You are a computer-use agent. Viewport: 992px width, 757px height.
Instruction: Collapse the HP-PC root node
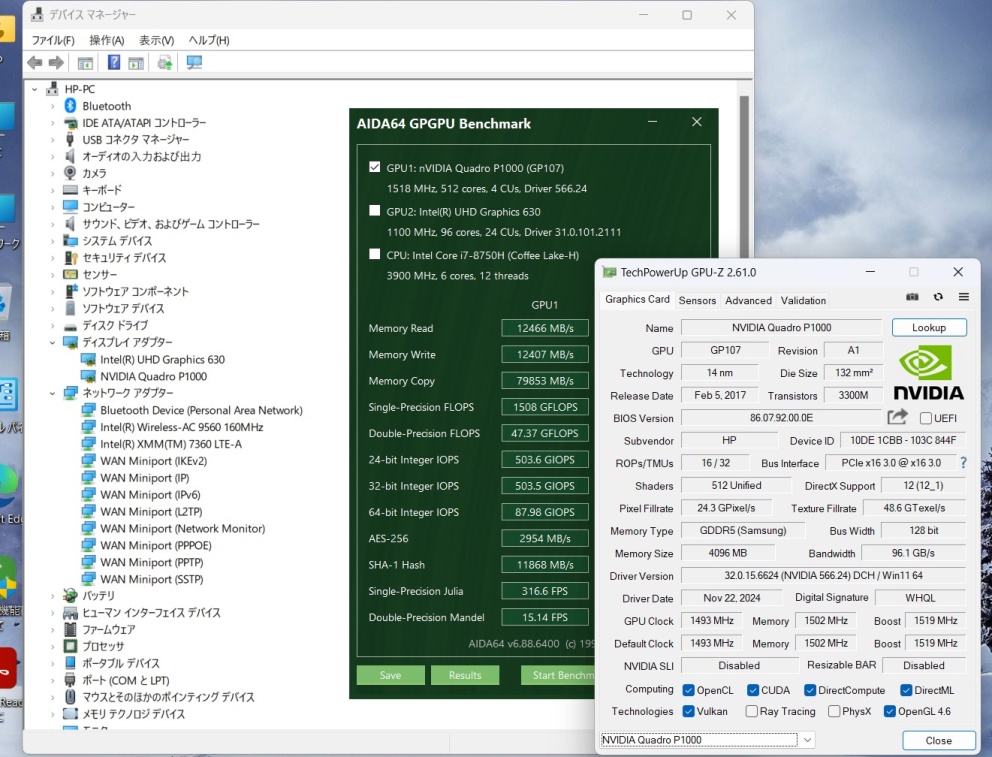coord(35,89)
